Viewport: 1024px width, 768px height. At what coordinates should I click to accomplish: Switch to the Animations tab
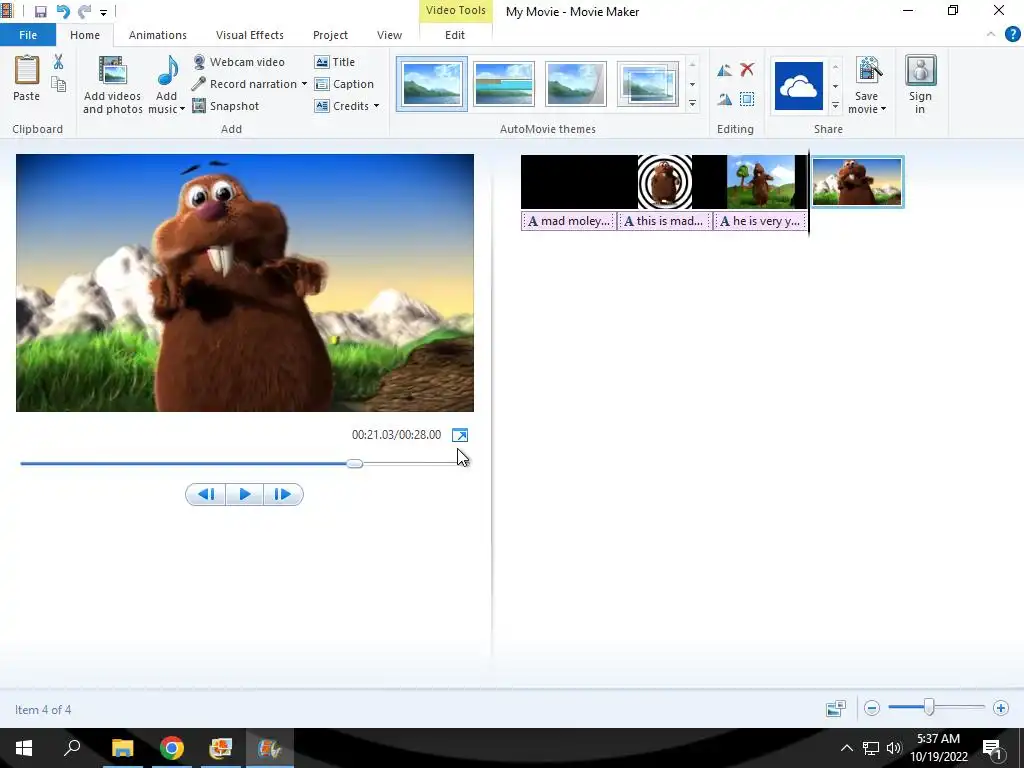pos(157,35)
